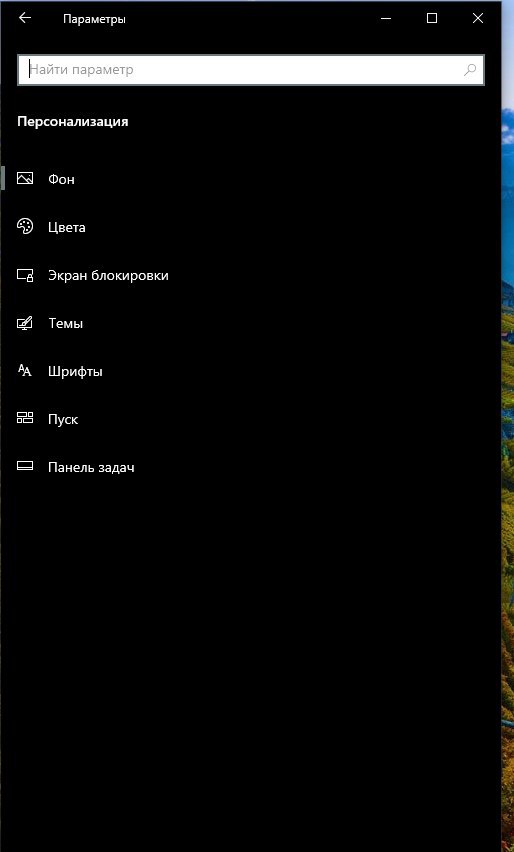Open the Шрифты fonts section
The height and width of the screenshot is (852, 514).
tap(250, 372)
